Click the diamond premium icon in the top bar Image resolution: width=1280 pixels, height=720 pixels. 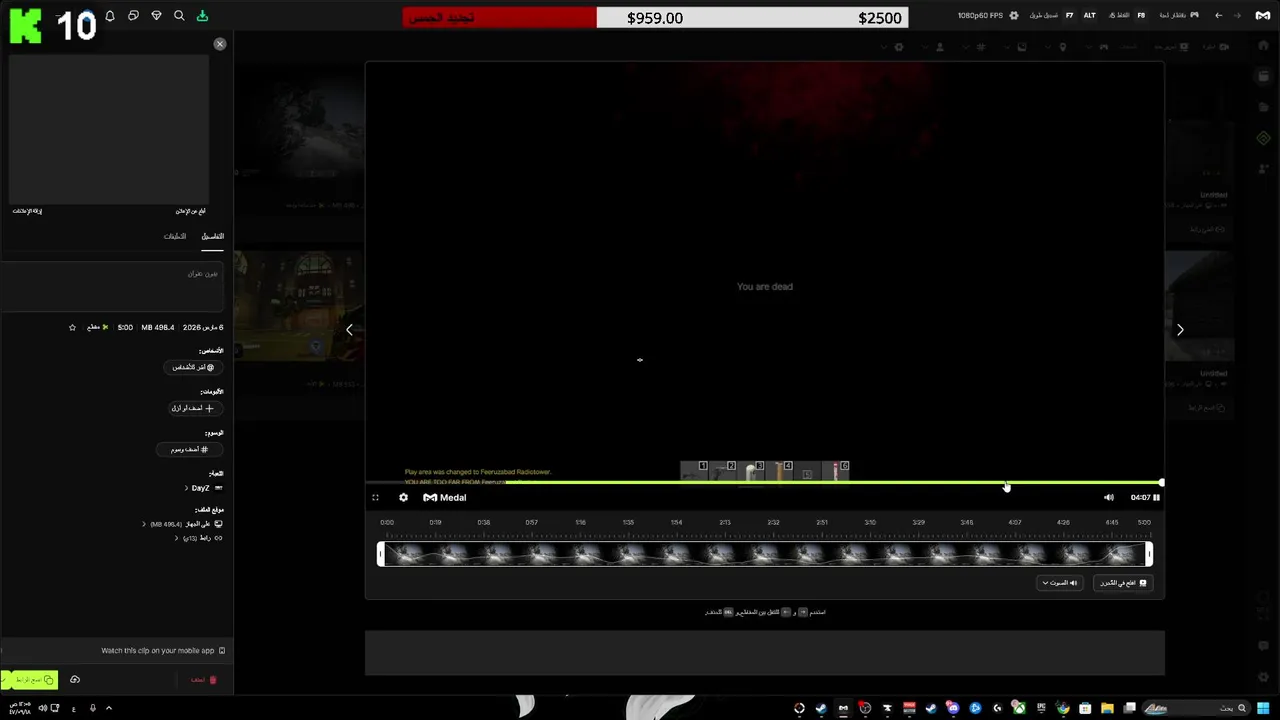point(156,16)
